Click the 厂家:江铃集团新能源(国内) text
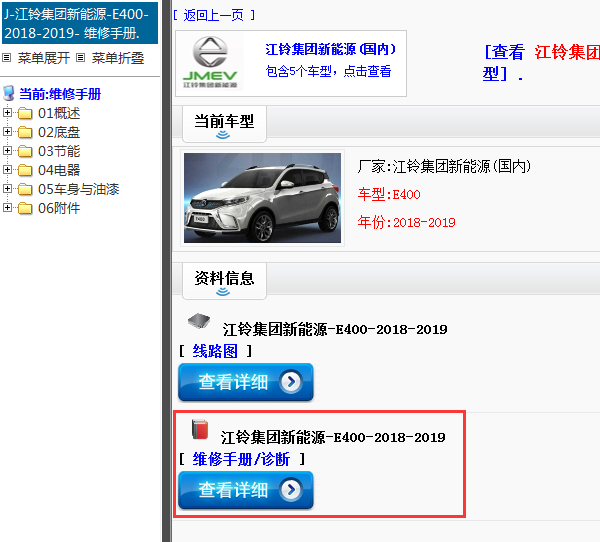600x542 pixels. [444, 167]
